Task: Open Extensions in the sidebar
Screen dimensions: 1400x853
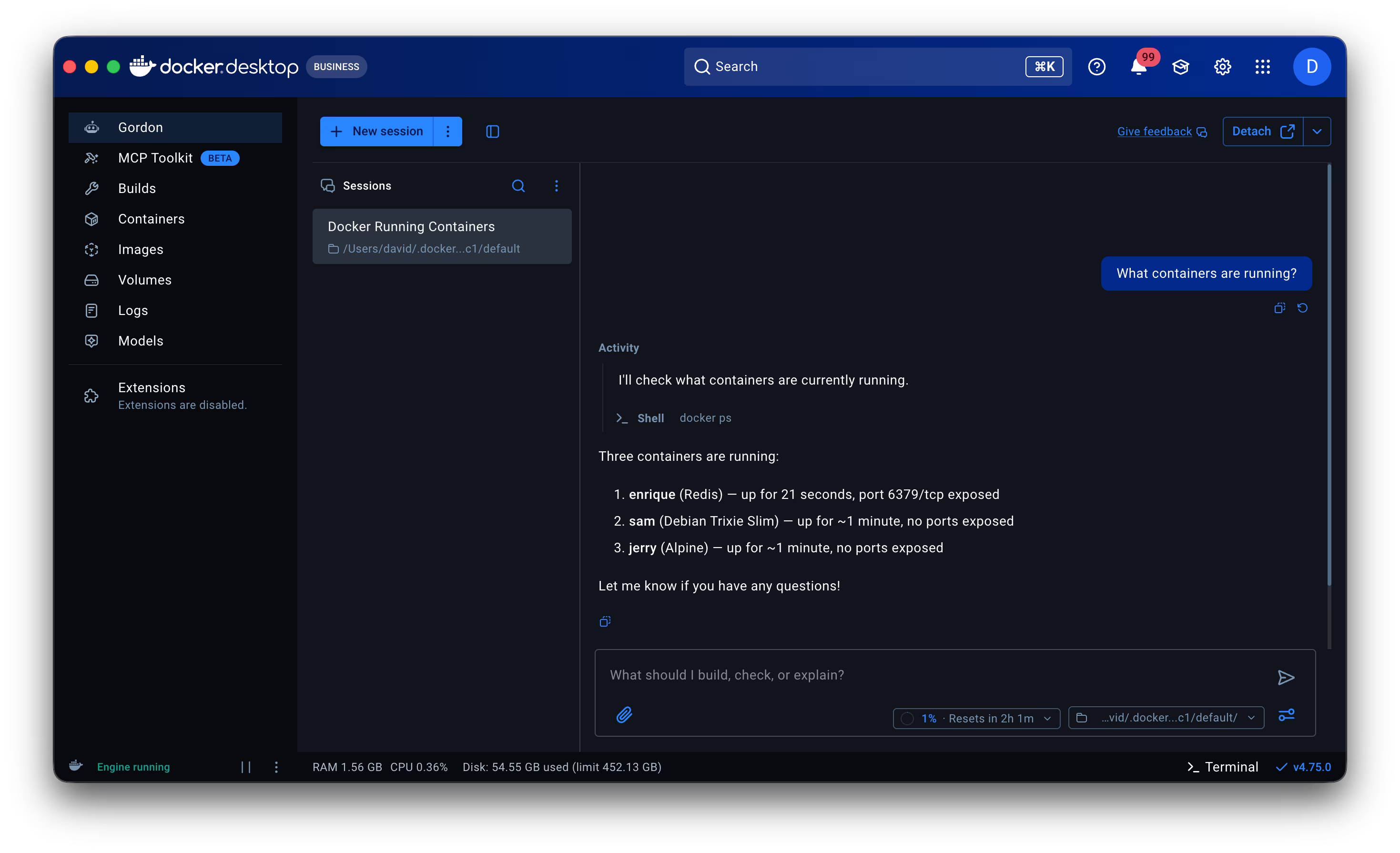Action: (x=175, y=396)
